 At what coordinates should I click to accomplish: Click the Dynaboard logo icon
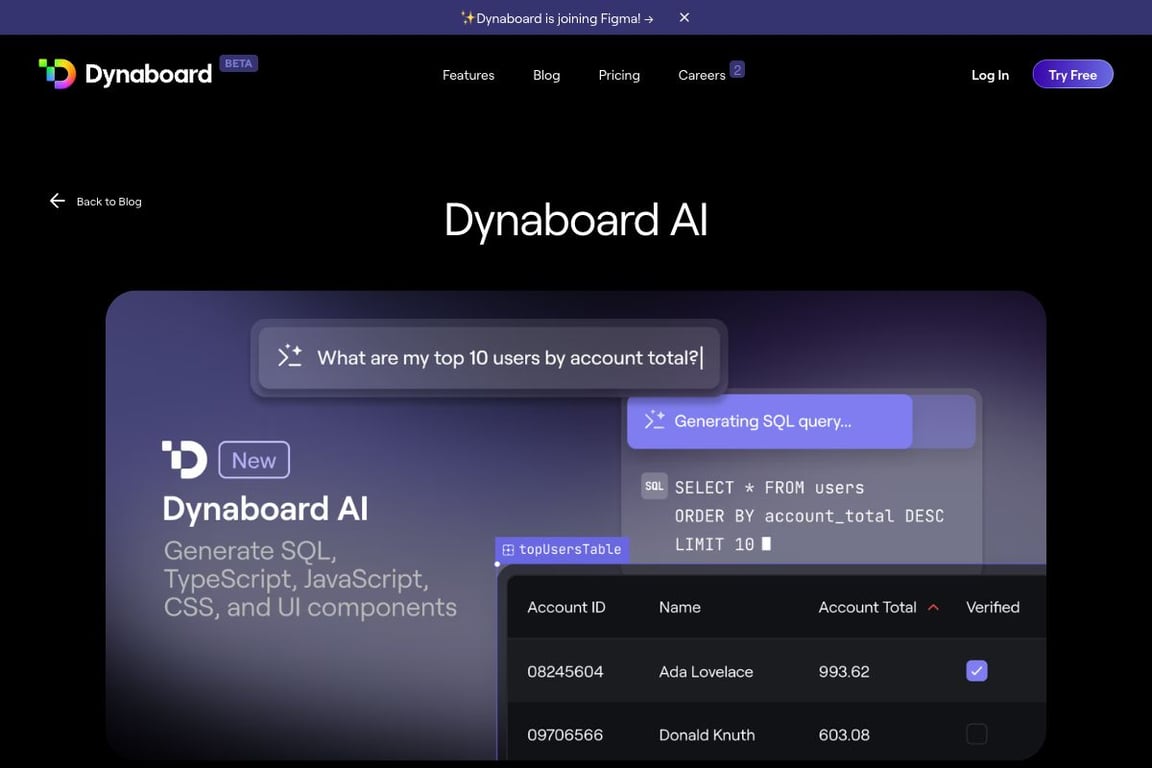point(57,73)
